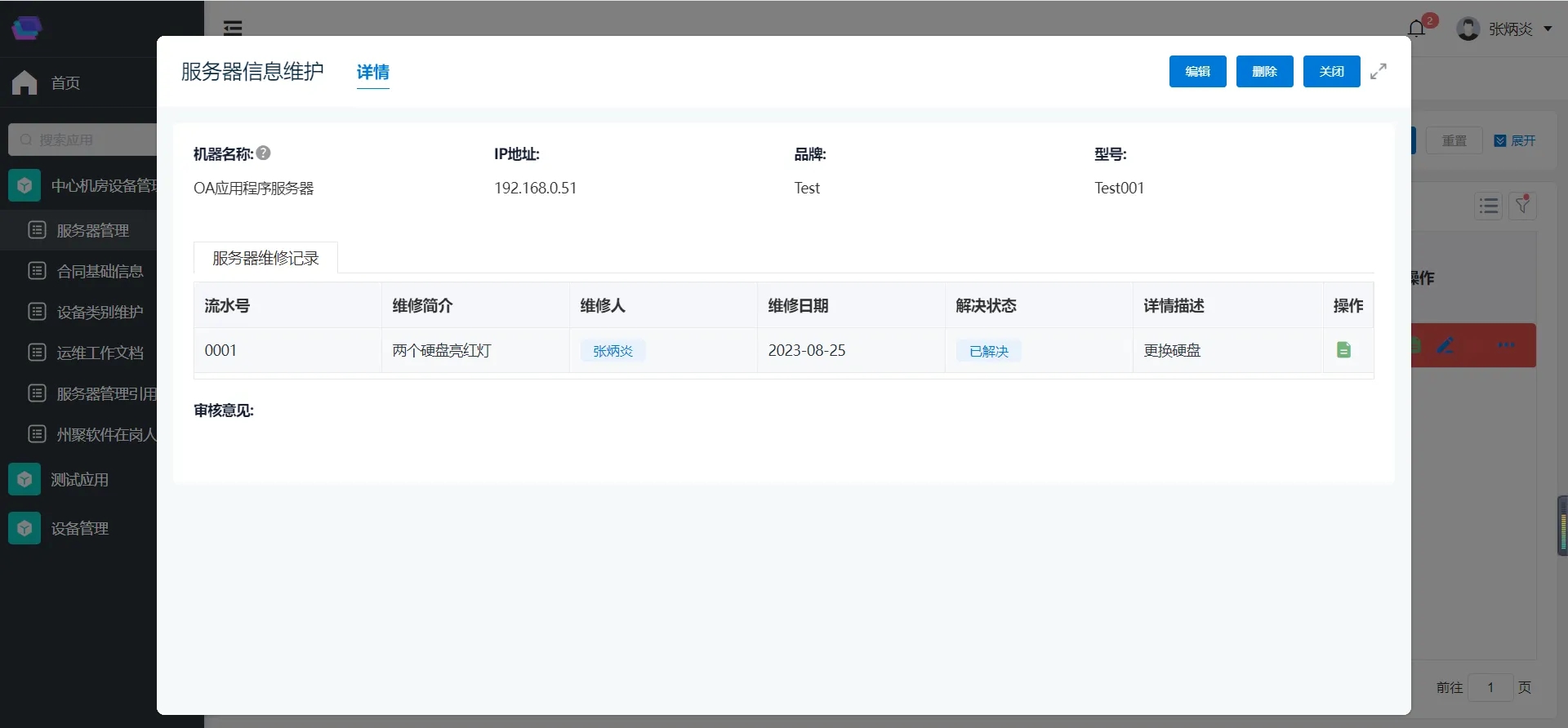1568x728 pixels.
Task: Toggle the hamburger menu to collapse the sidebar
Action: (x=233, y=29)
